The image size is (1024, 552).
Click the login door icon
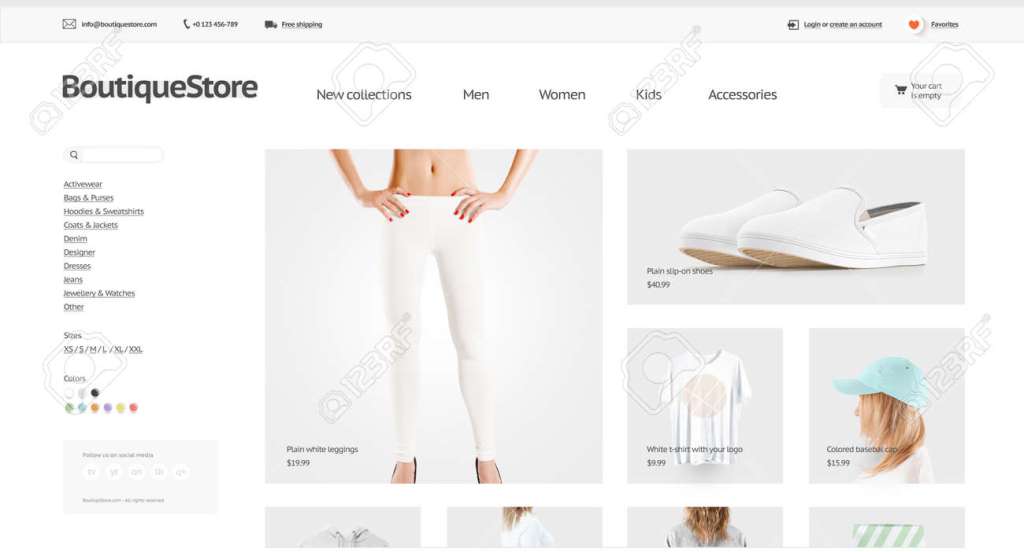coord(793,25)
